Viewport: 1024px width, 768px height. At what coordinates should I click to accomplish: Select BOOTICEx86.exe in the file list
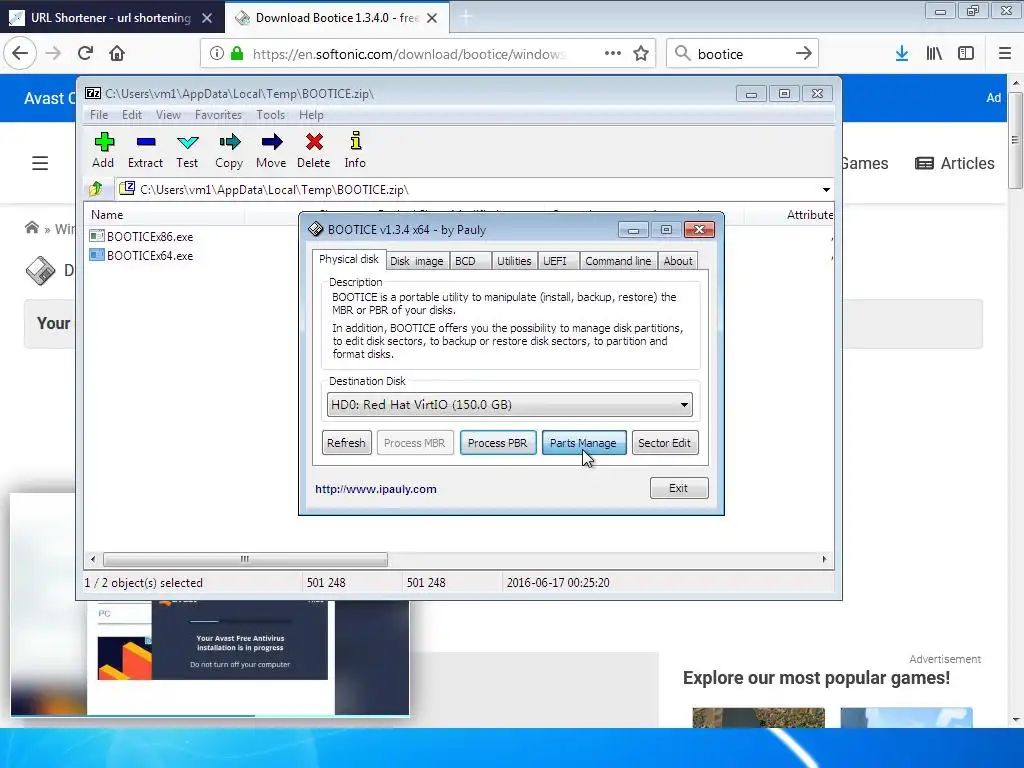point(141,236)
